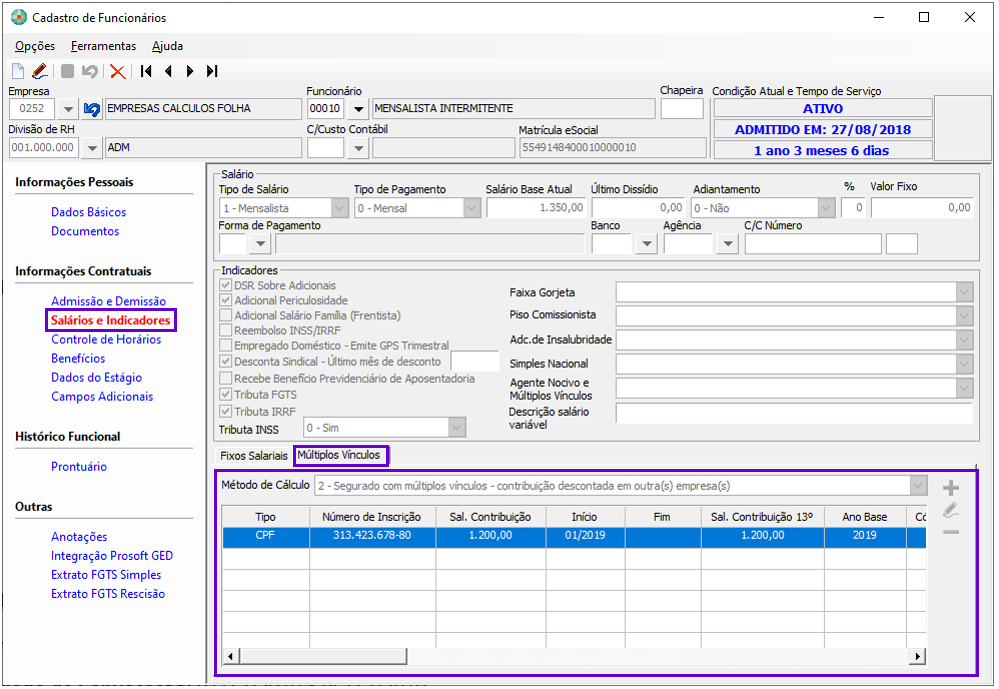Toggle Tributa IRRF checkbox
Image resolution: width=999 pixels, height=689 pixels.
pos(226,411)
